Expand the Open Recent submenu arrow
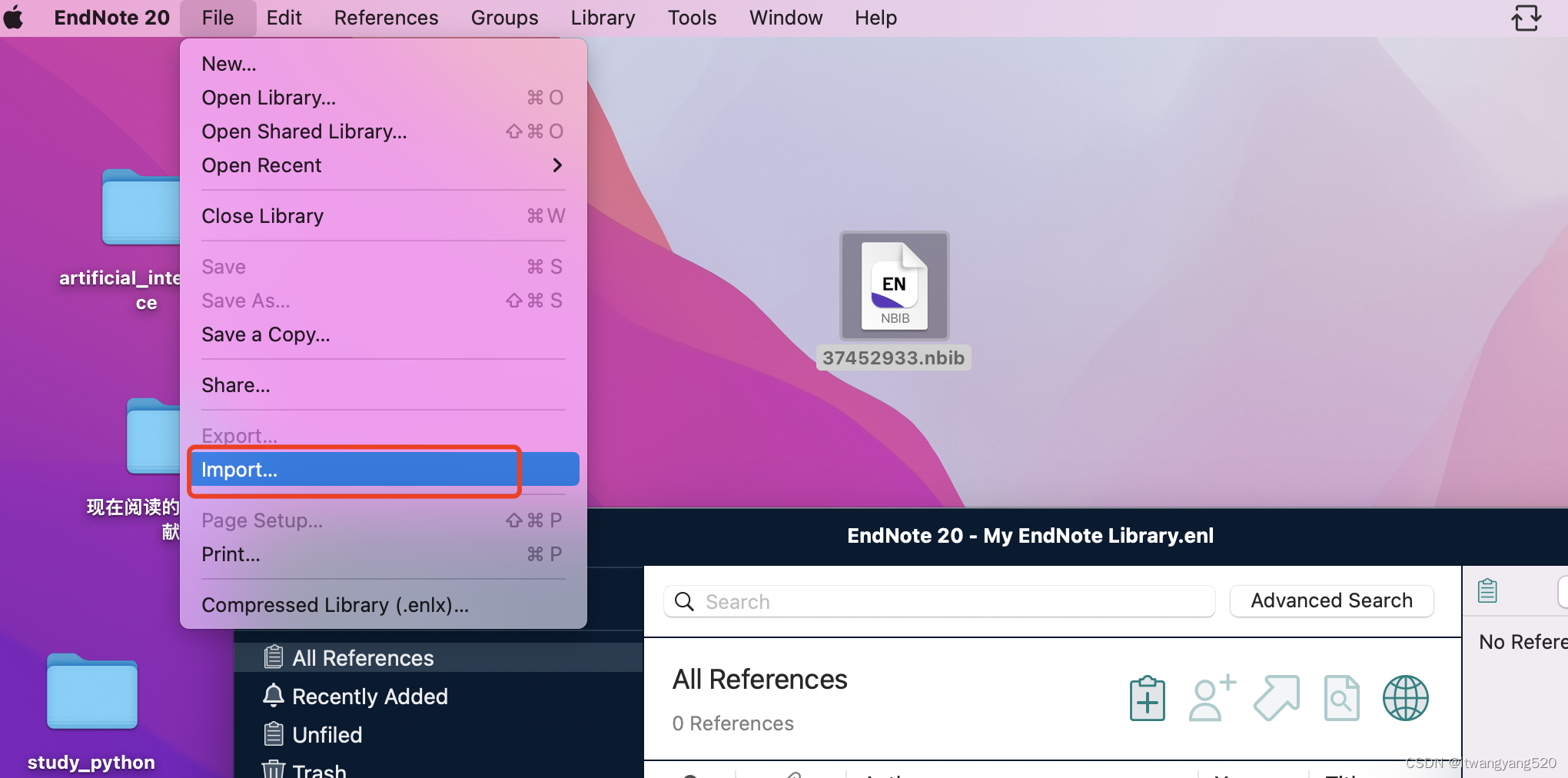The width and height of the screenshot is (1568, 778). point(557,165)
